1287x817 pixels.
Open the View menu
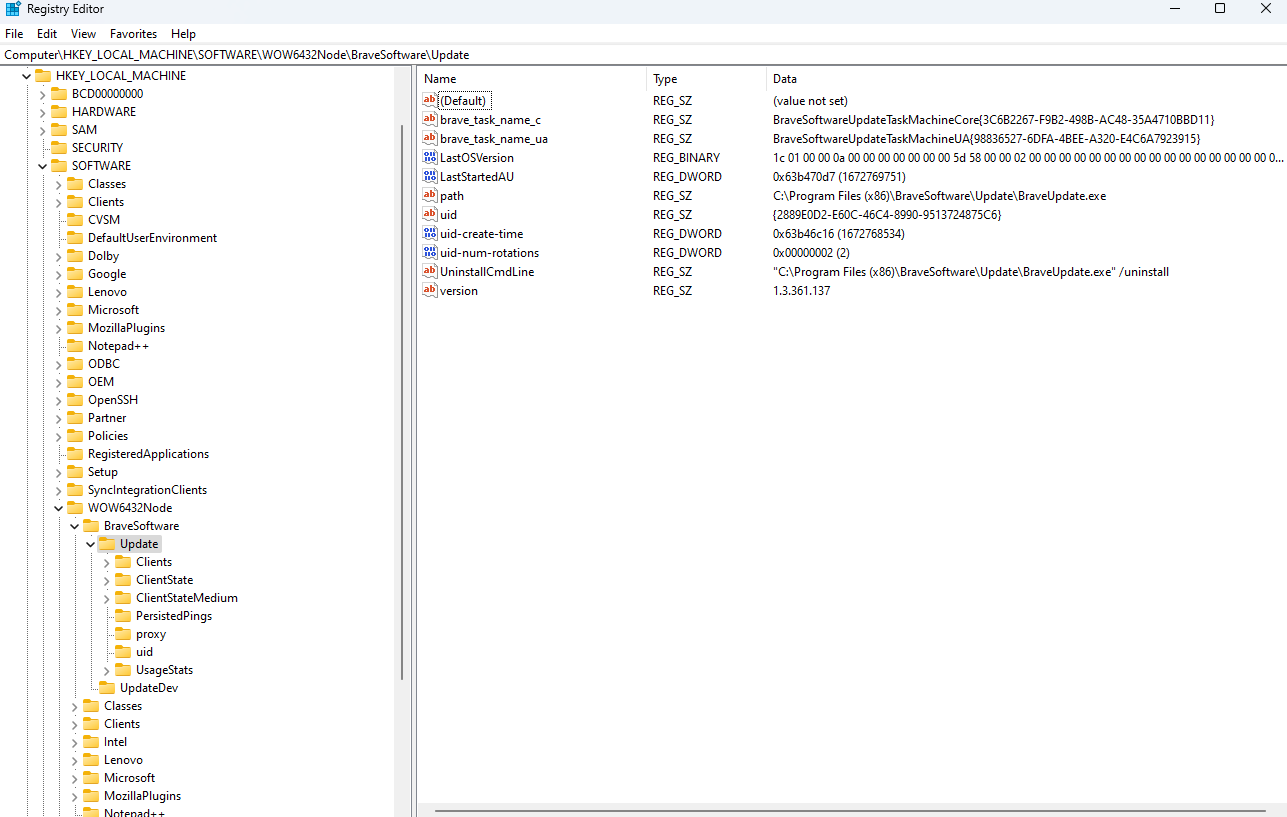[83, 33]
